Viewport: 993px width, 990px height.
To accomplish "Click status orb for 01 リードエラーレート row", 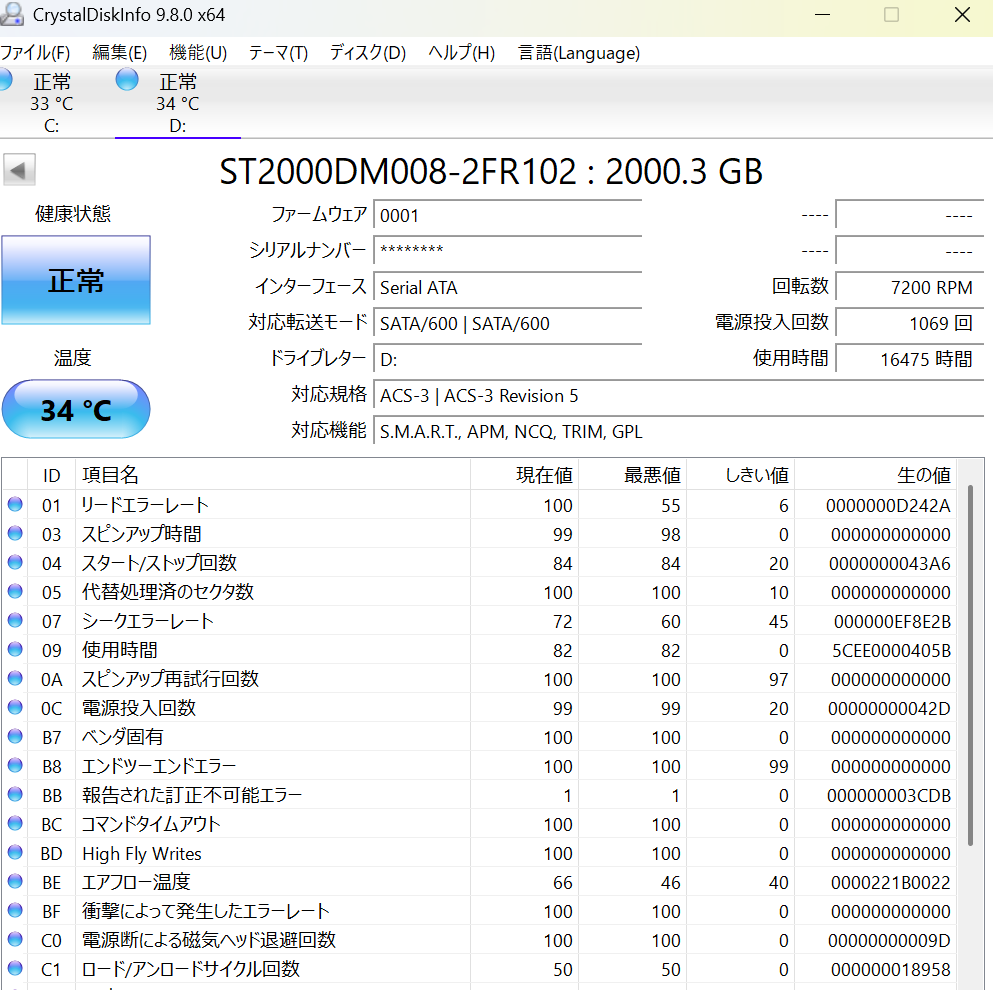I will point(15,505).
